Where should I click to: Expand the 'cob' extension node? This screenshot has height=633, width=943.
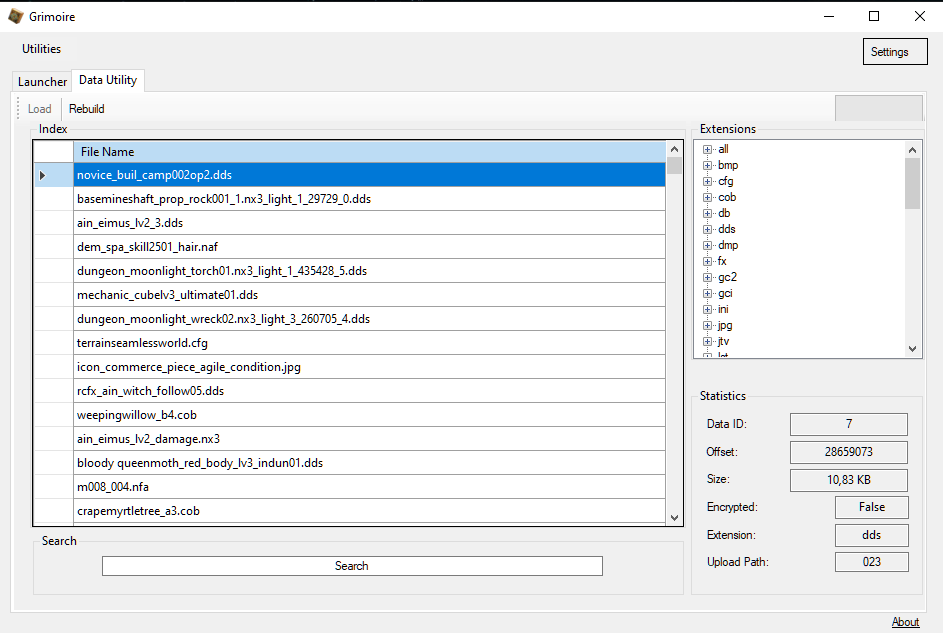[x=708, y=197]
